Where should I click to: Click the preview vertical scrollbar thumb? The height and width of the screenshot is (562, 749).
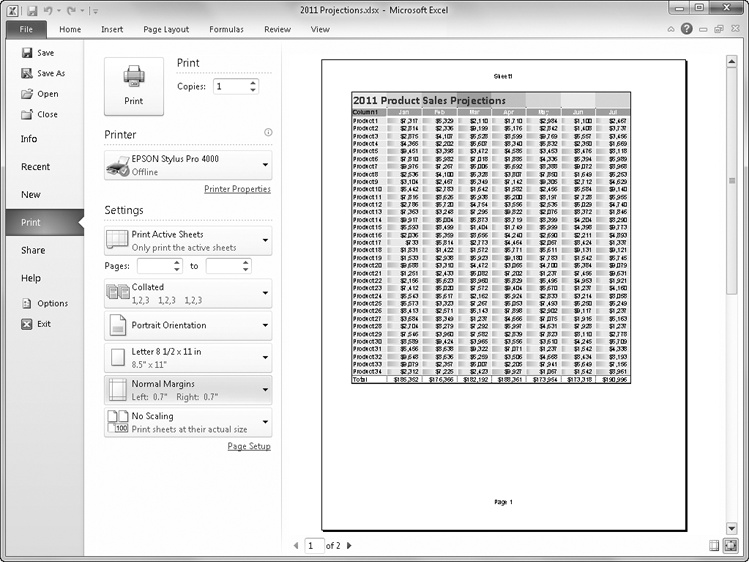pyautogui.click(x=731, y=181)
